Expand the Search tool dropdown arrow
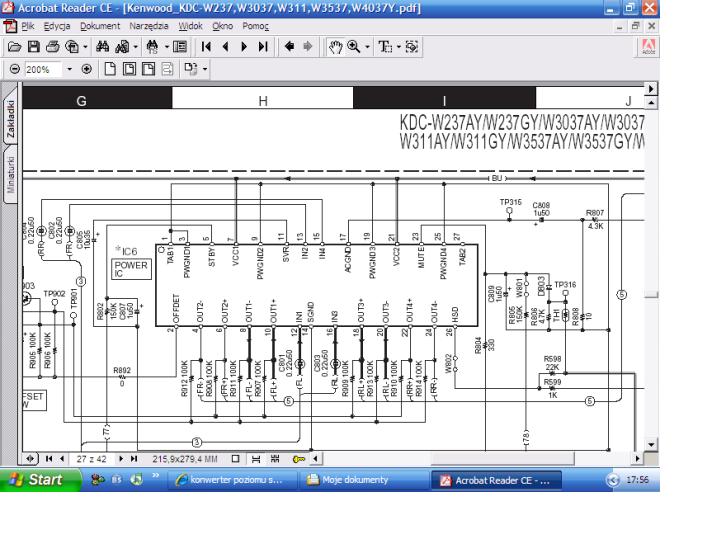Image resolution: width=720 pixels, height=540 pixels. 135,47
